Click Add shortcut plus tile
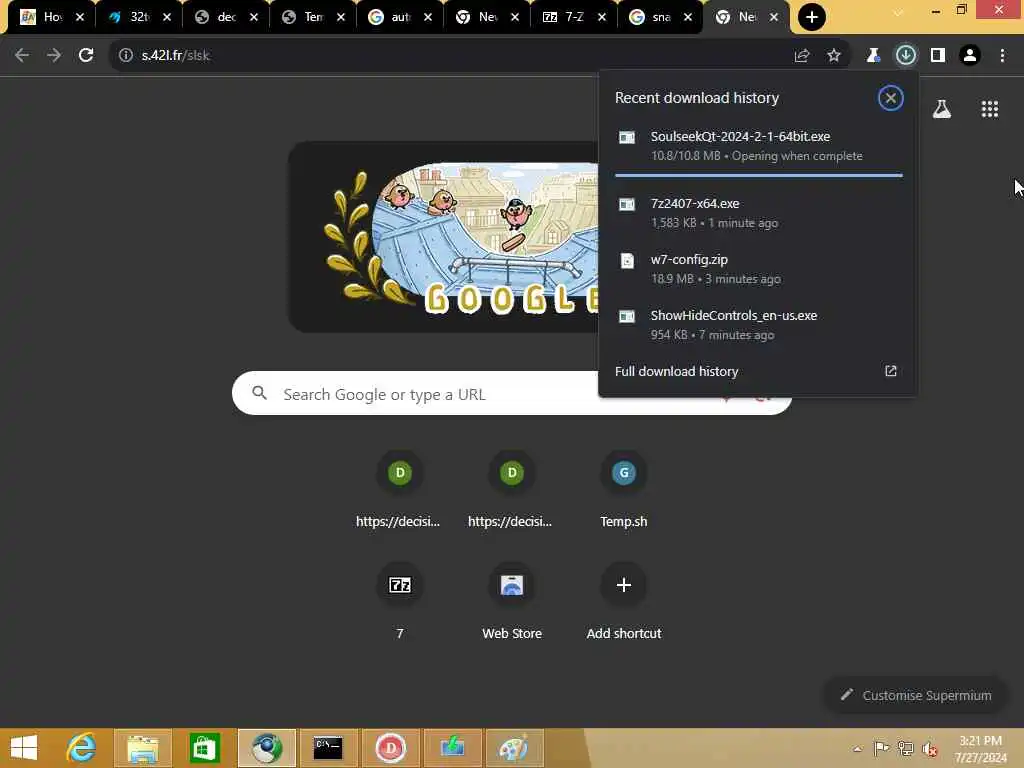This screenshot has height=768, width=1024. (x=624, y=600)
